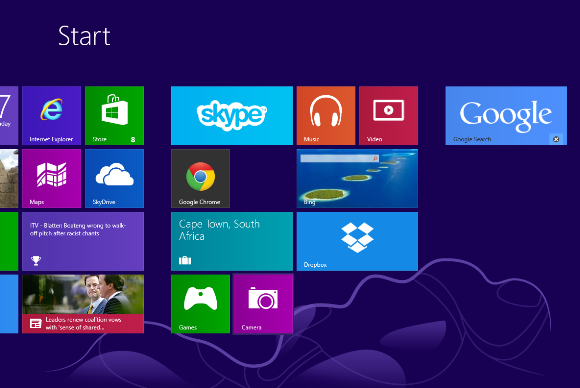This screenshot has width=580, height=388.
Task: Click the trophy icon on sports tile
Action: (36, 260)
